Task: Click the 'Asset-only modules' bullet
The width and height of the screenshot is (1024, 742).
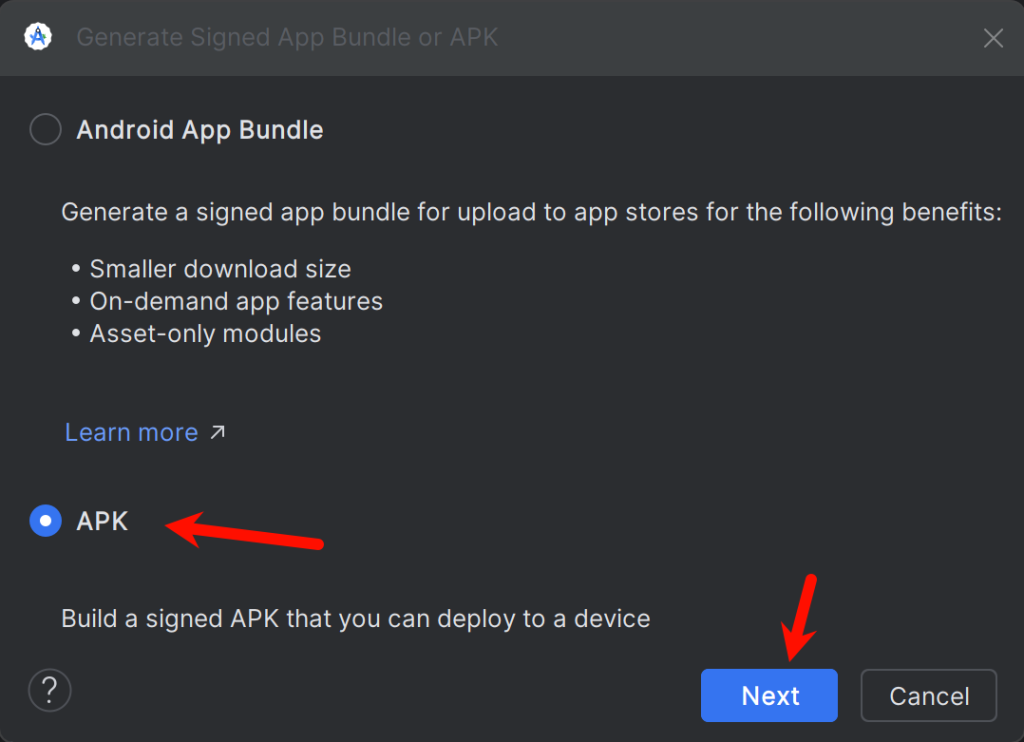Action: click(205, 333)
